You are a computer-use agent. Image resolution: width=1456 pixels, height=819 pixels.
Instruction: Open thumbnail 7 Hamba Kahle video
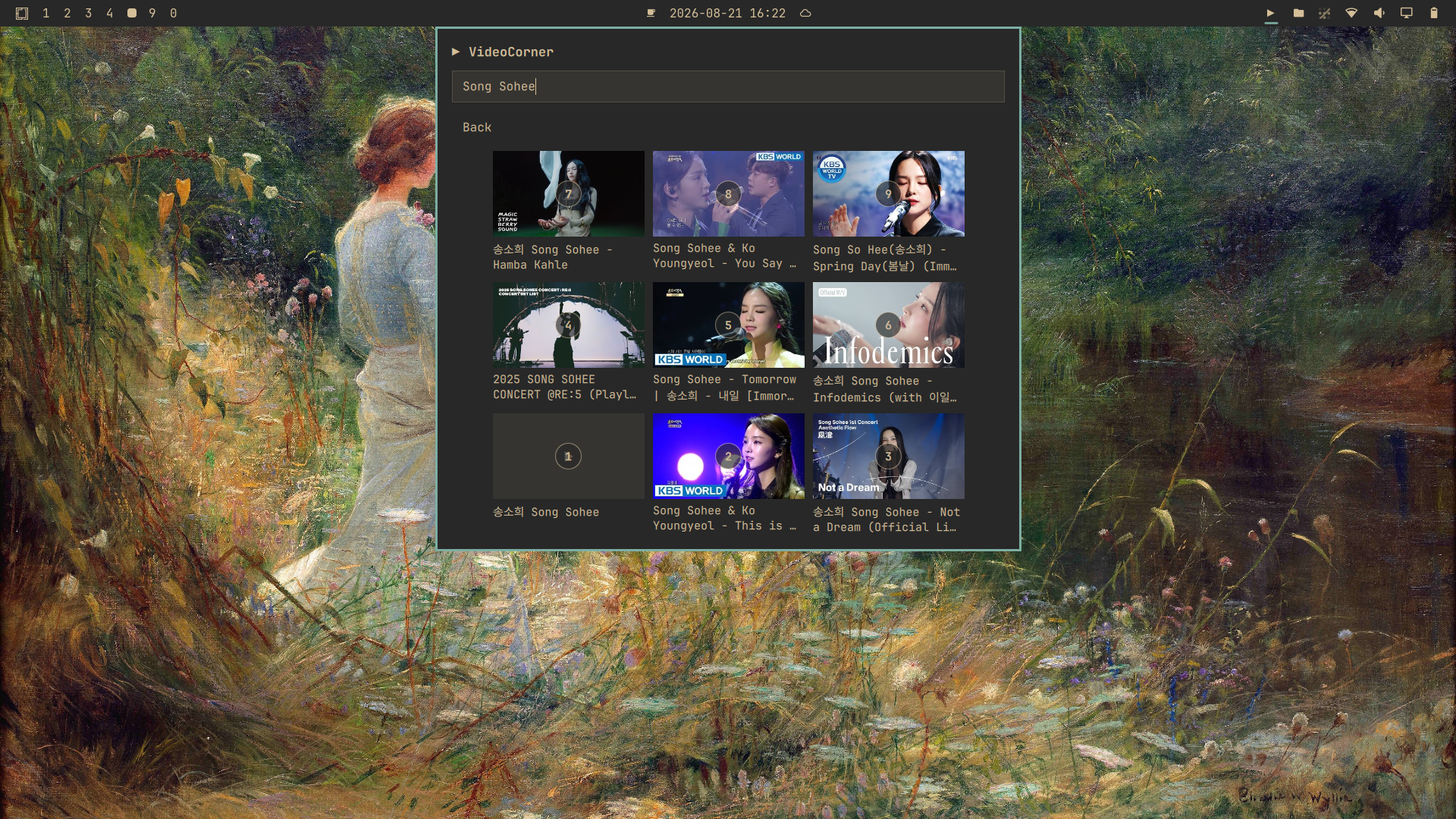click(x=569, y=193)
